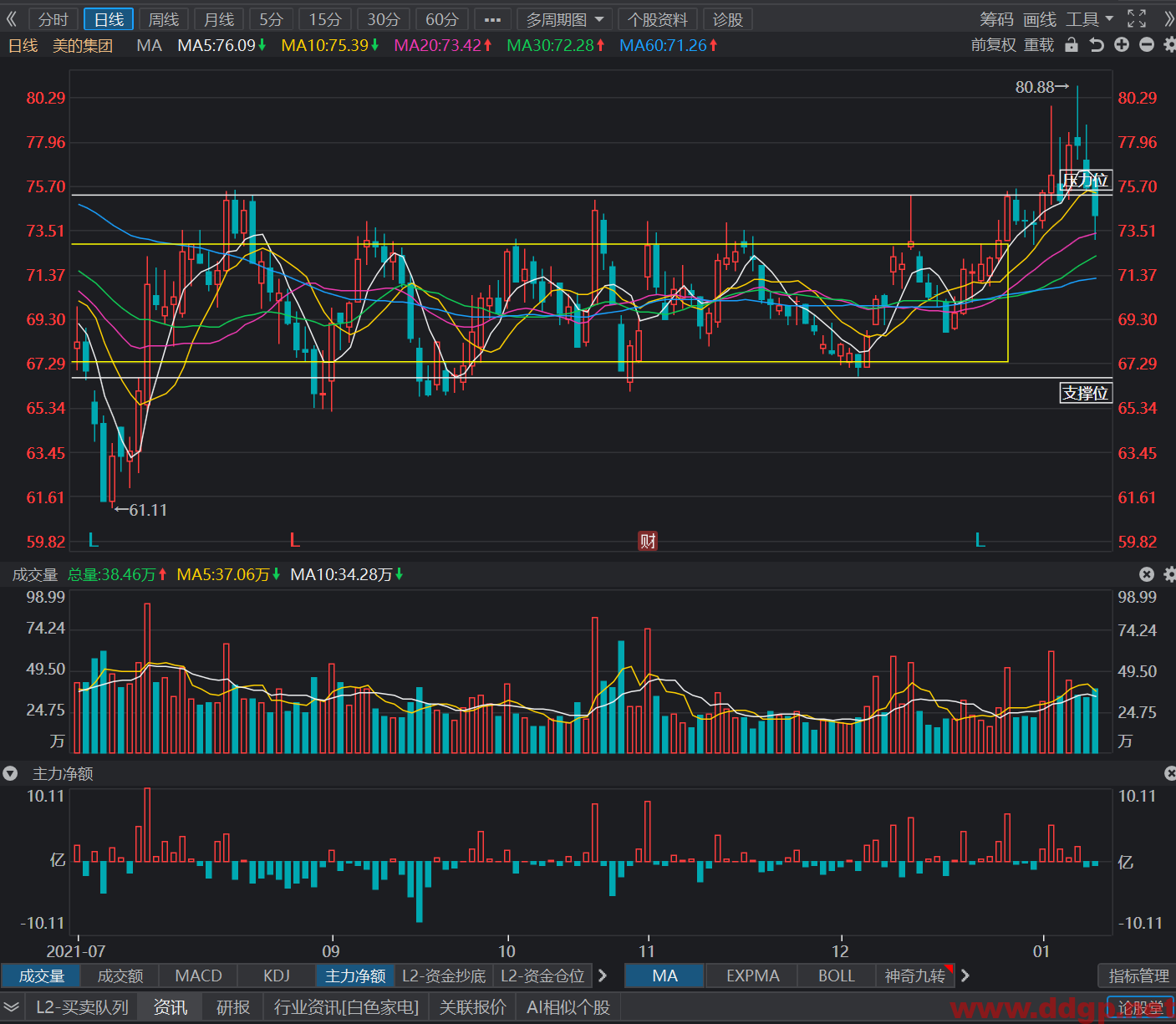Open the 多周期图 dropdown
Viewport: 1176px width, 1024px height.
[565, 19]
